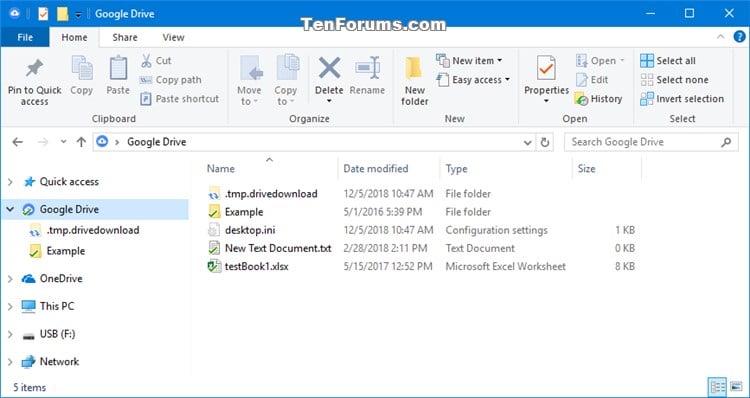Click Select none in ribbon
The width and height of the screenshot is (750, 398).
click(674, 80)
